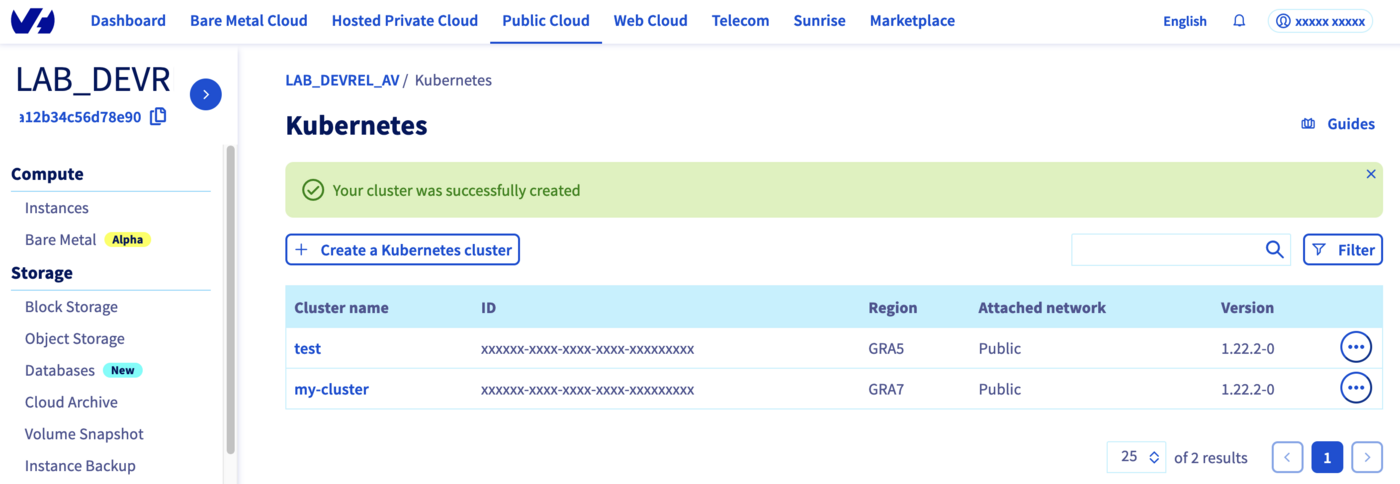Image resolution: width=1400 pixels, height=484 pixels.
Task: Open the Telecom section
Action: (741, 21)
